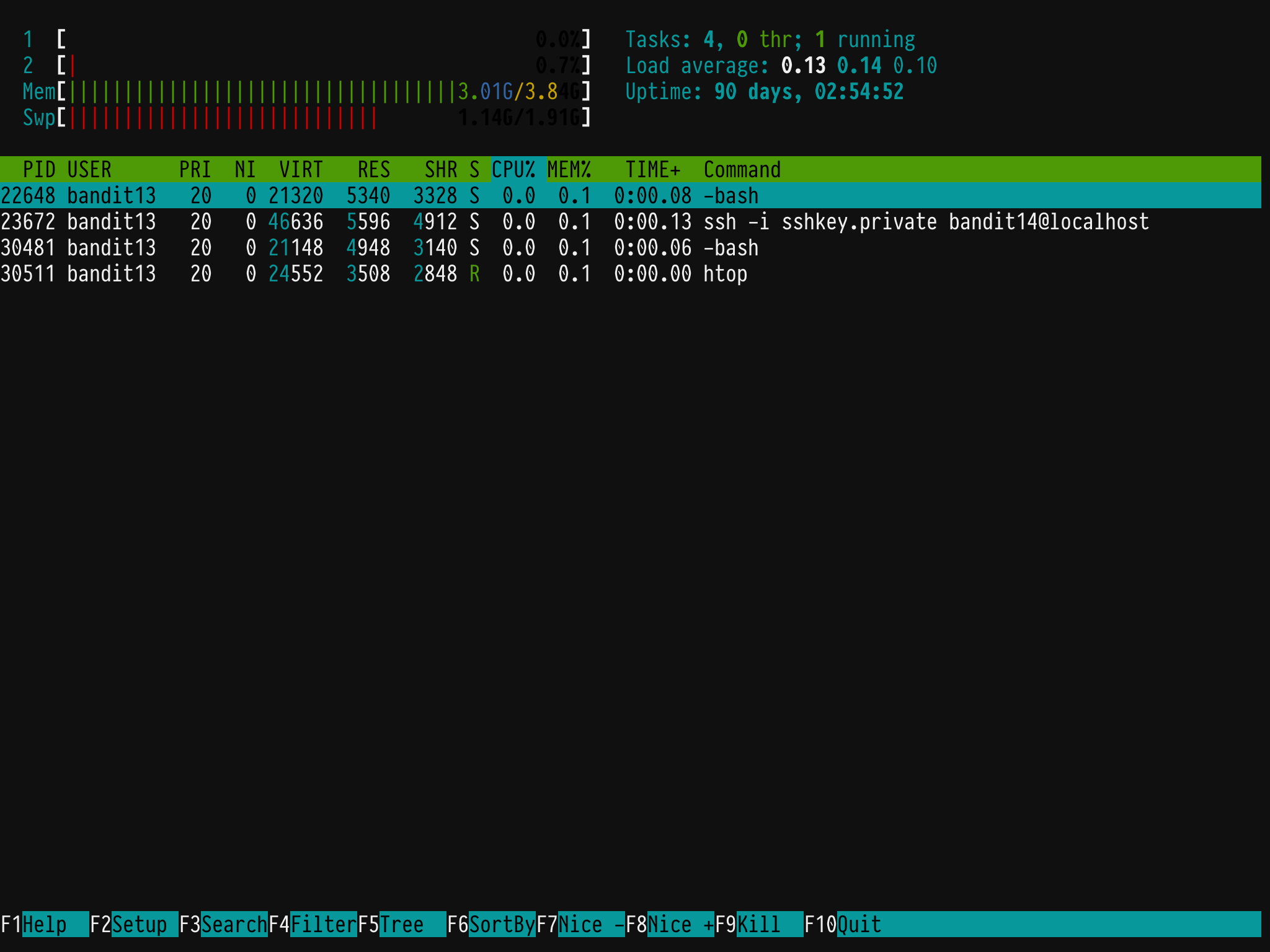1270x952 pixels.
Task: Sort by the CPU% column header
Action: [513, 169]
